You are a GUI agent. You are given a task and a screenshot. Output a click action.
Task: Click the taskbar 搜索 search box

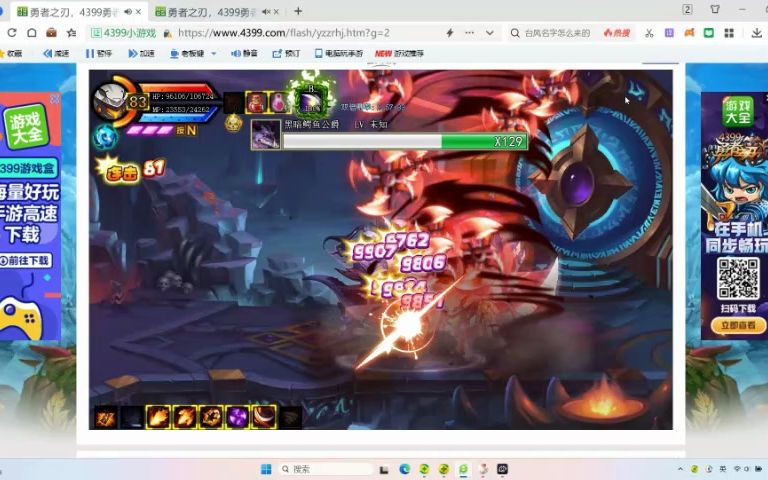[325, 469]
